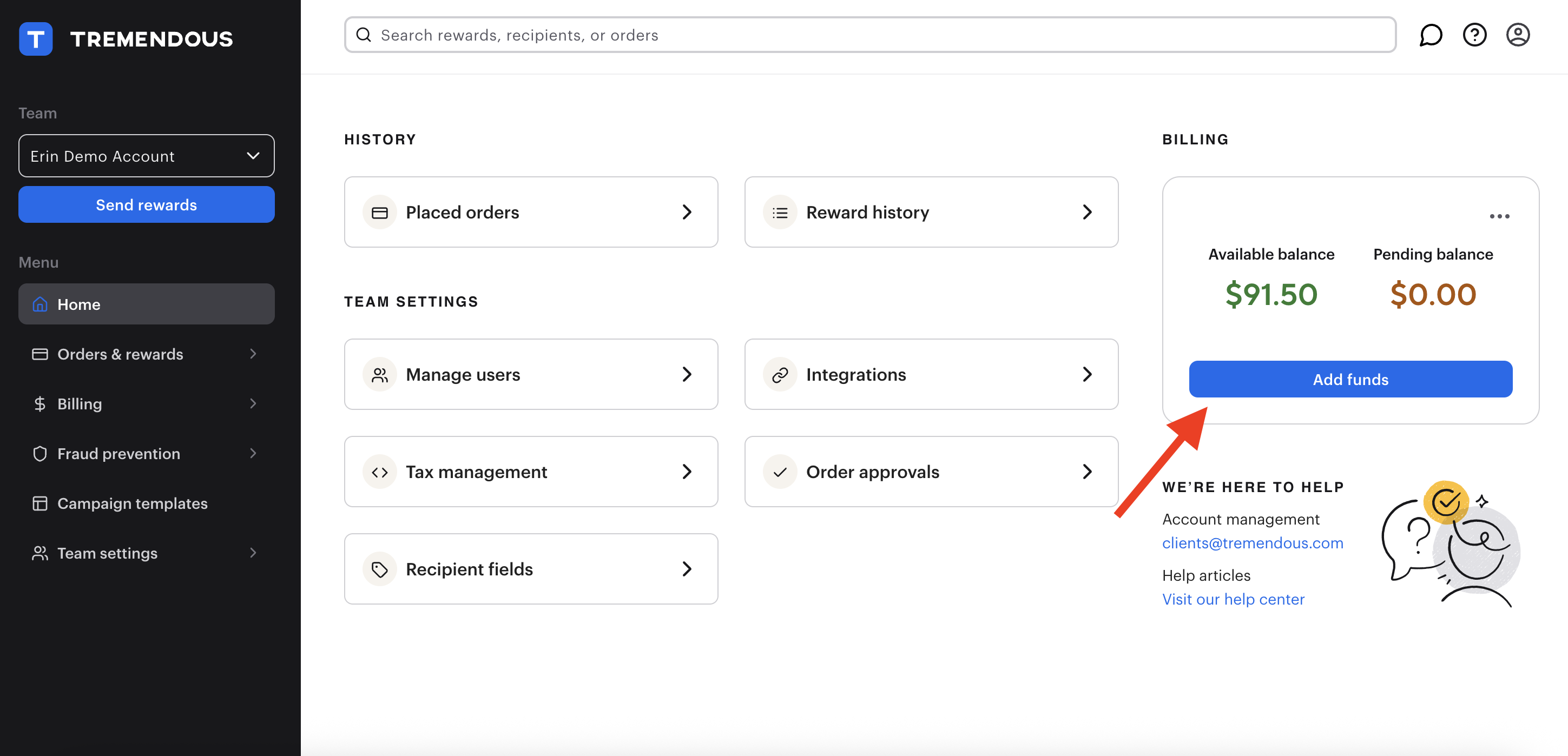The width and height of the screenshot is (1568, 756).
Task: Open Team settings menu item
Action: [146, 553]
